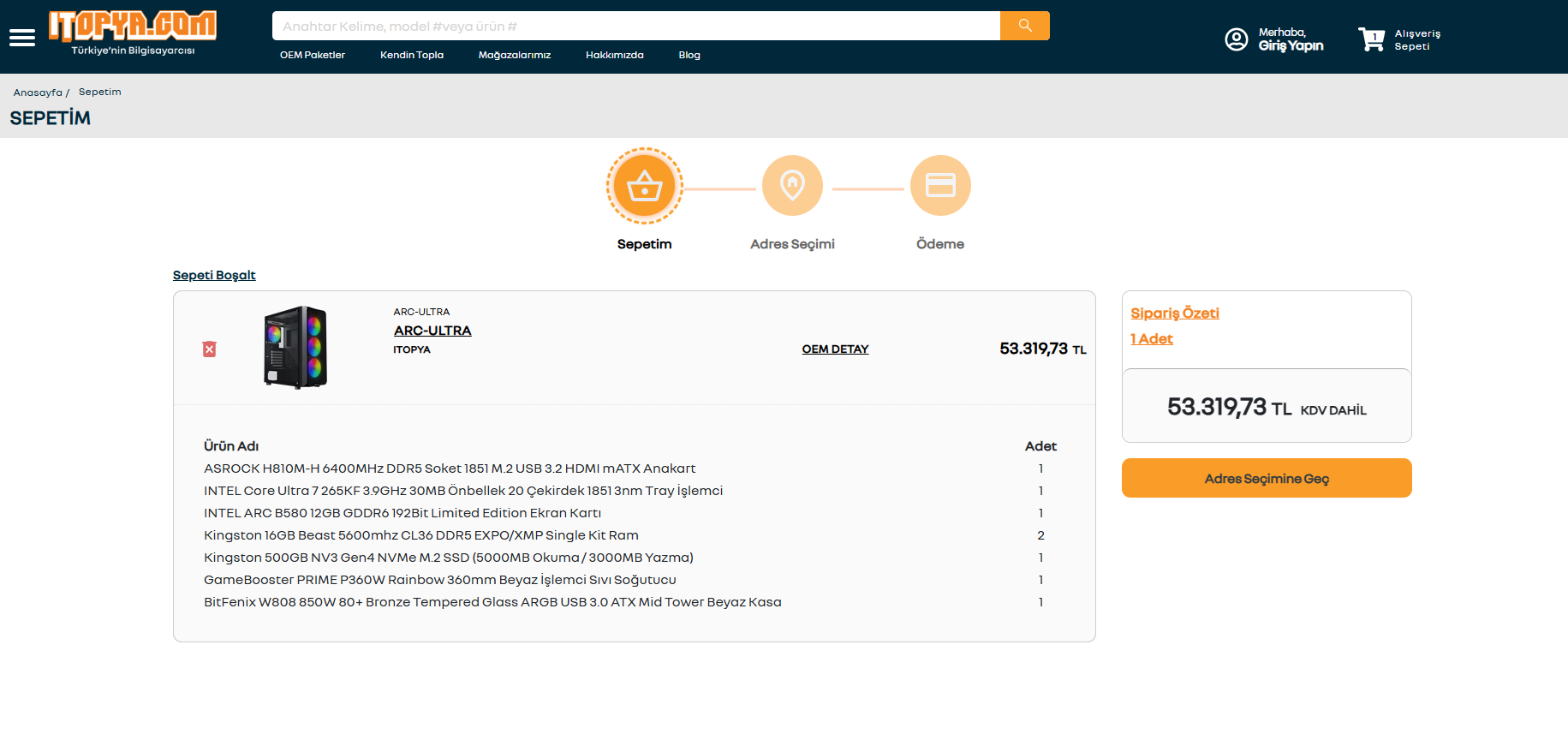The width and height of the screenshot is (1568, 740).
Task: Click the Adres Seçimine Geç button
Action: click(1267, 478)
